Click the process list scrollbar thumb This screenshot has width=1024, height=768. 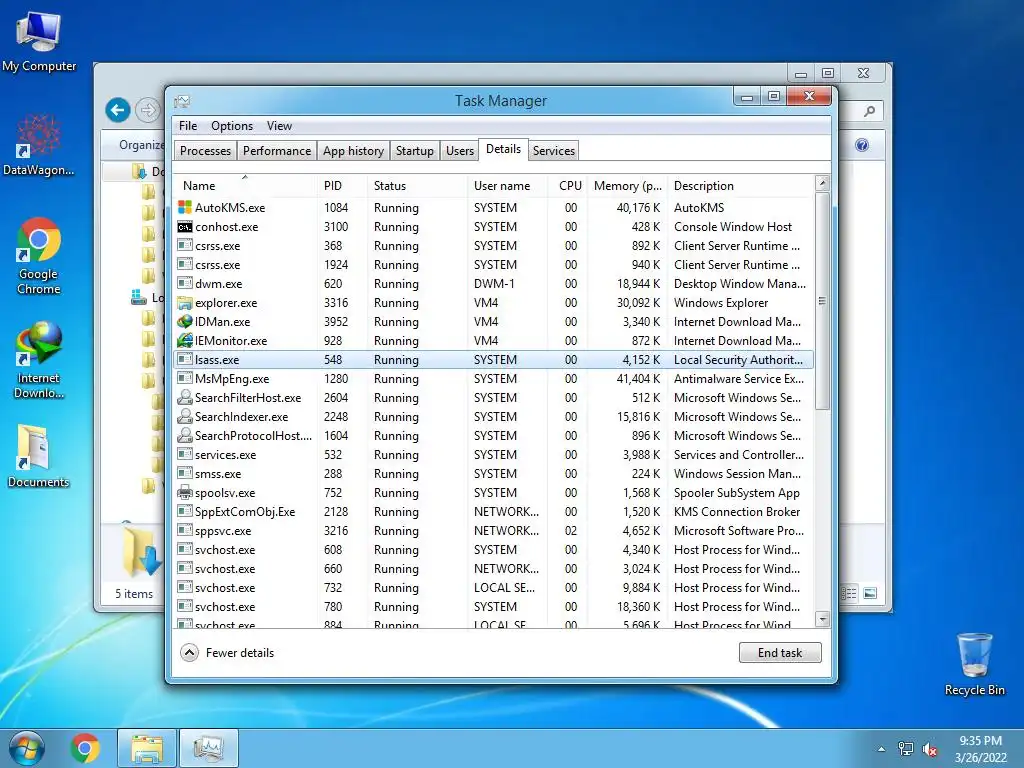coord(823,301)
